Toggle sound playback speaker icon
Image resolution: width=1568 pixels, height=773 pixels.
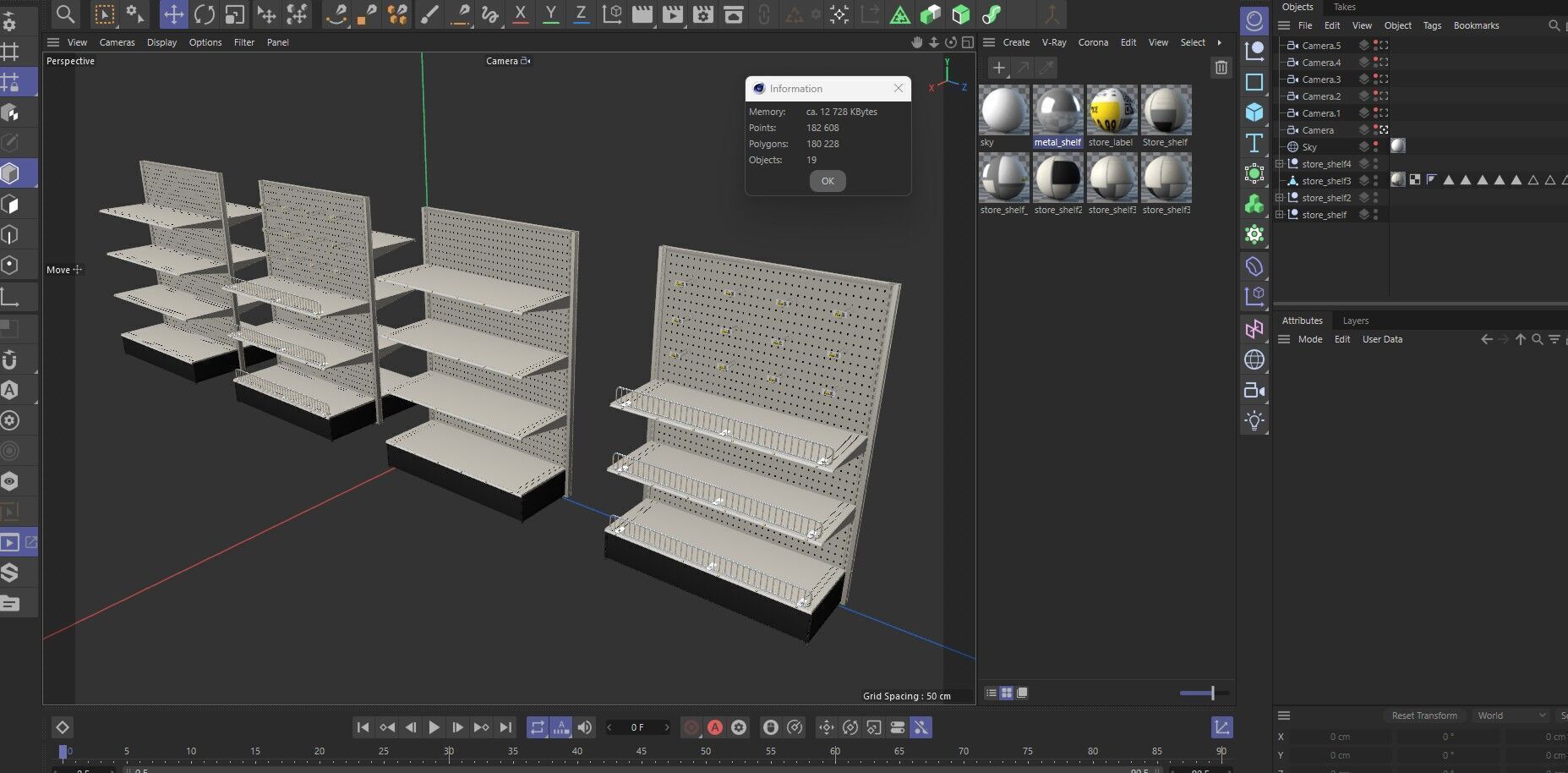click(585, 727)
